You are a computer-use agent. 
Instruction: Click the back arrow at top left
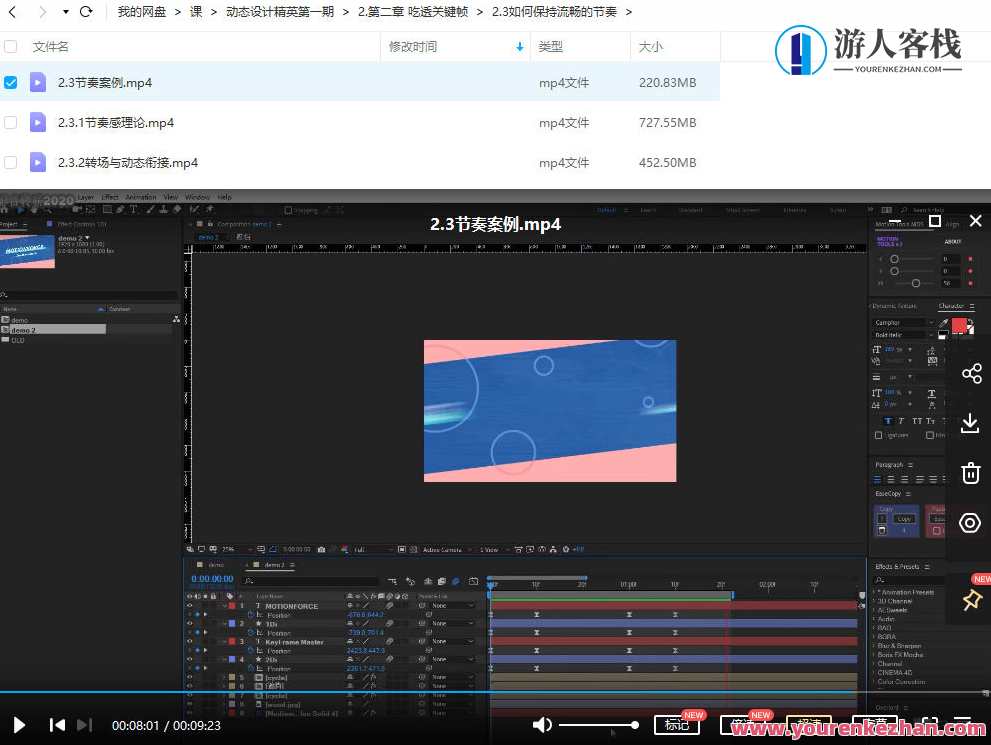(x=12, y=12)
